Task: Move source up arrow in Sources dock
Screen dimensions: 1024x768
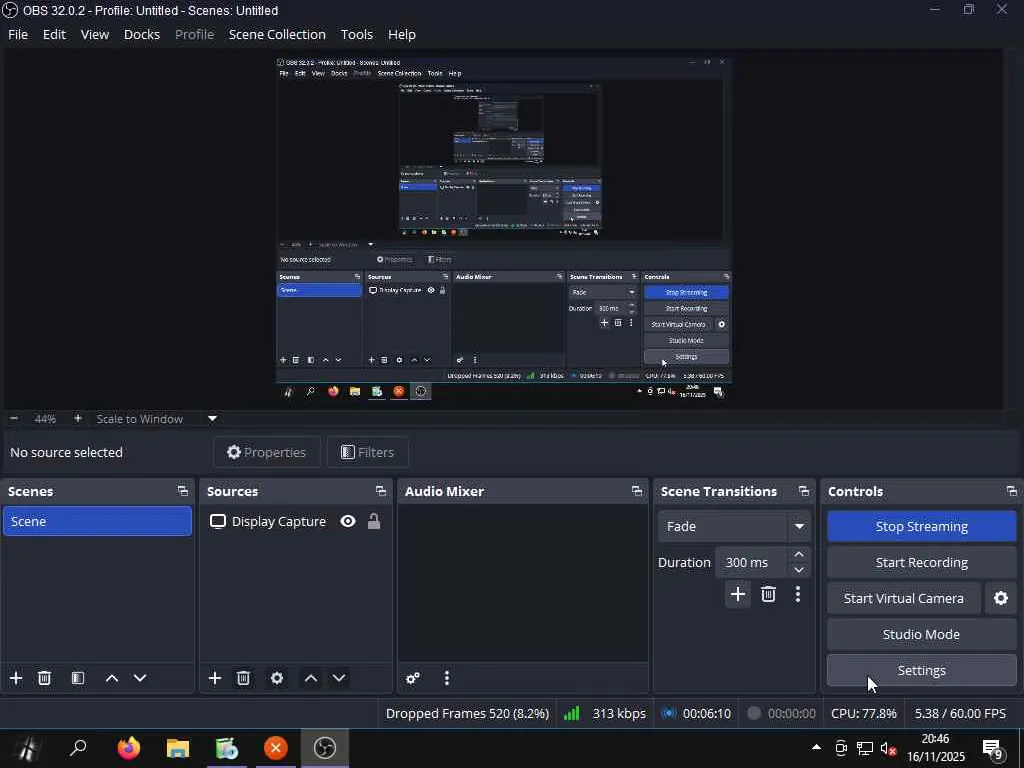Action: click(311, 678)
